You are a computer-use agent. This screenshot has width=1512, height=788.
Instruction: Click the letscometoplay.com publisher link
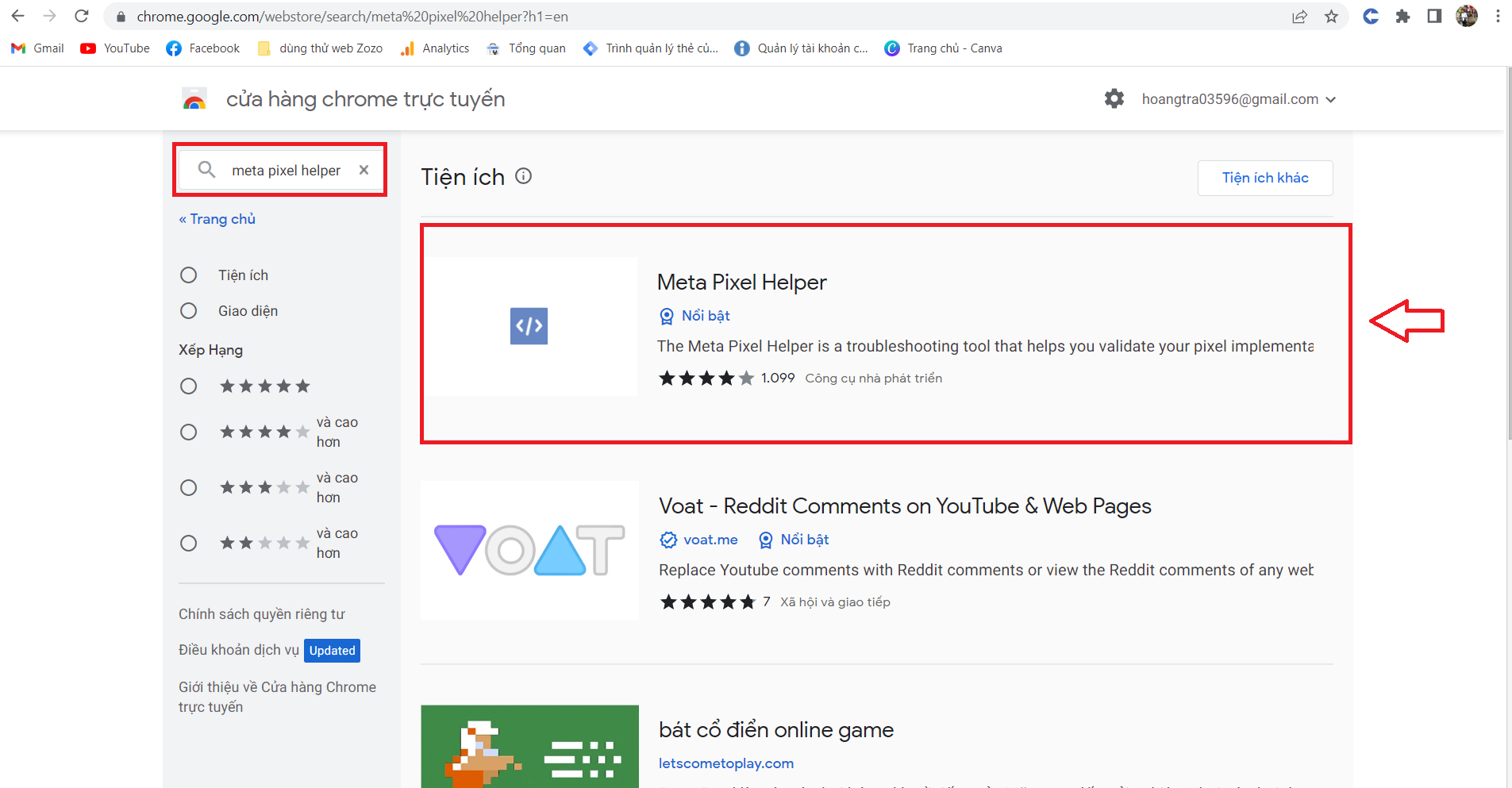[x=726, y=763]
